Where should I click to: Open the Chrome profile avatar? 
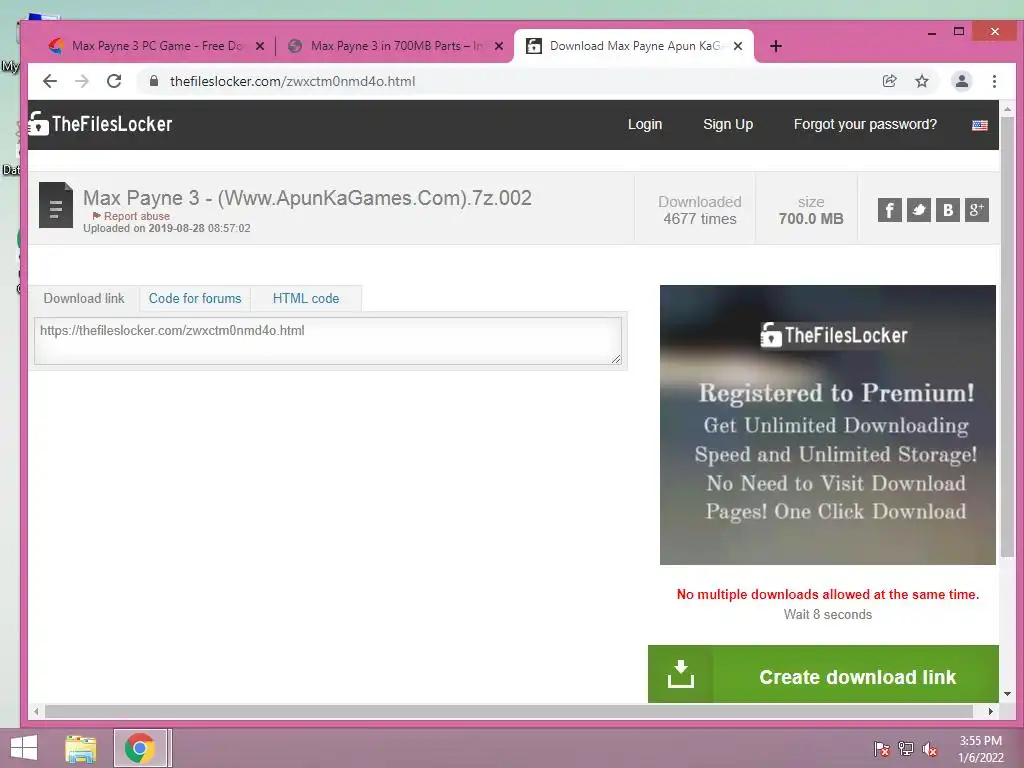pyautogui.click(x=961, y=81)
